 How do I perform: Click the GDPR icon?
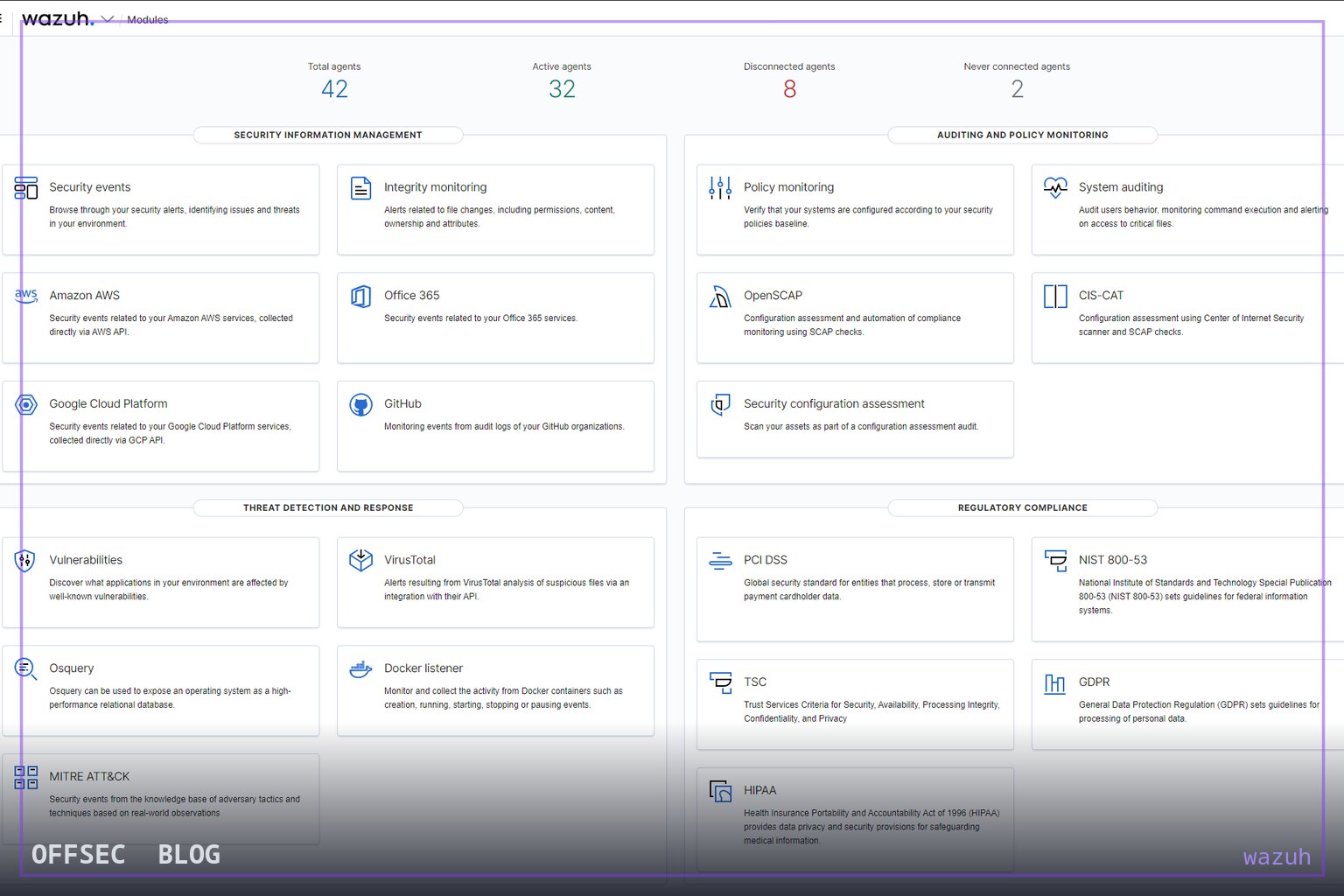pos(1055,682)
